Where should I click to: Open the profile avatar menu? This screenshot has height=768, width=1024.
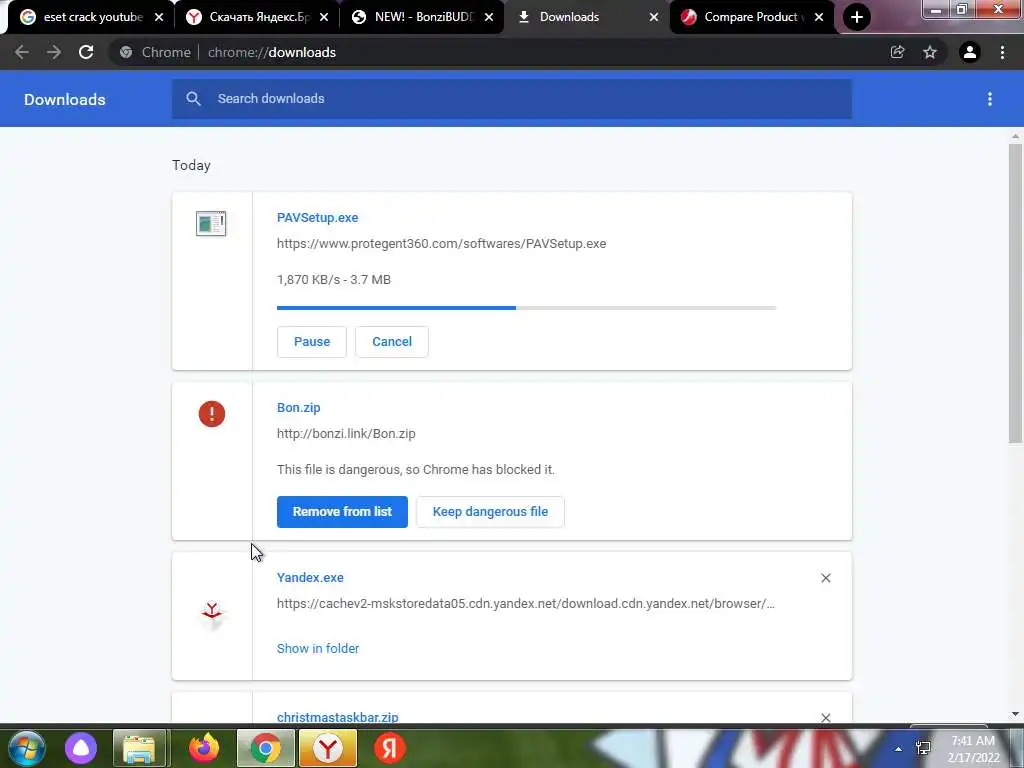pos(970,52)
